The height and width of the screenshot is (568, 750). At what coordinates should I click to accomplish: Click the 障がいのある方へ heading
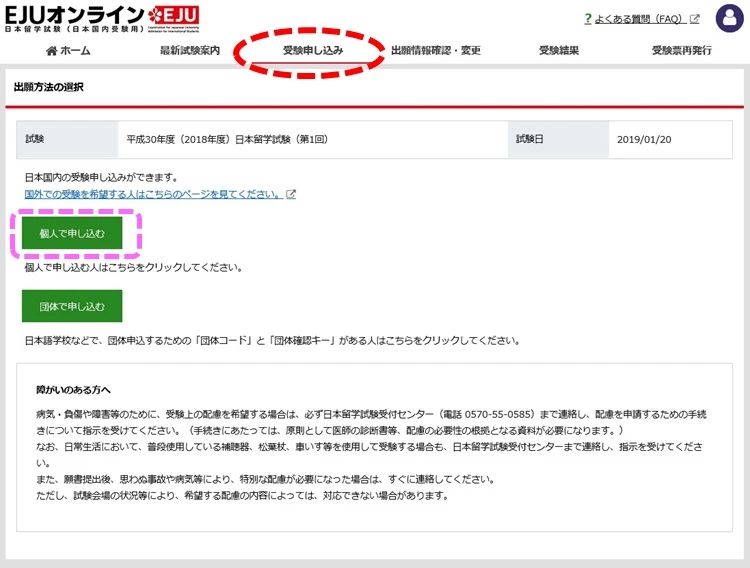click(73, 390)
